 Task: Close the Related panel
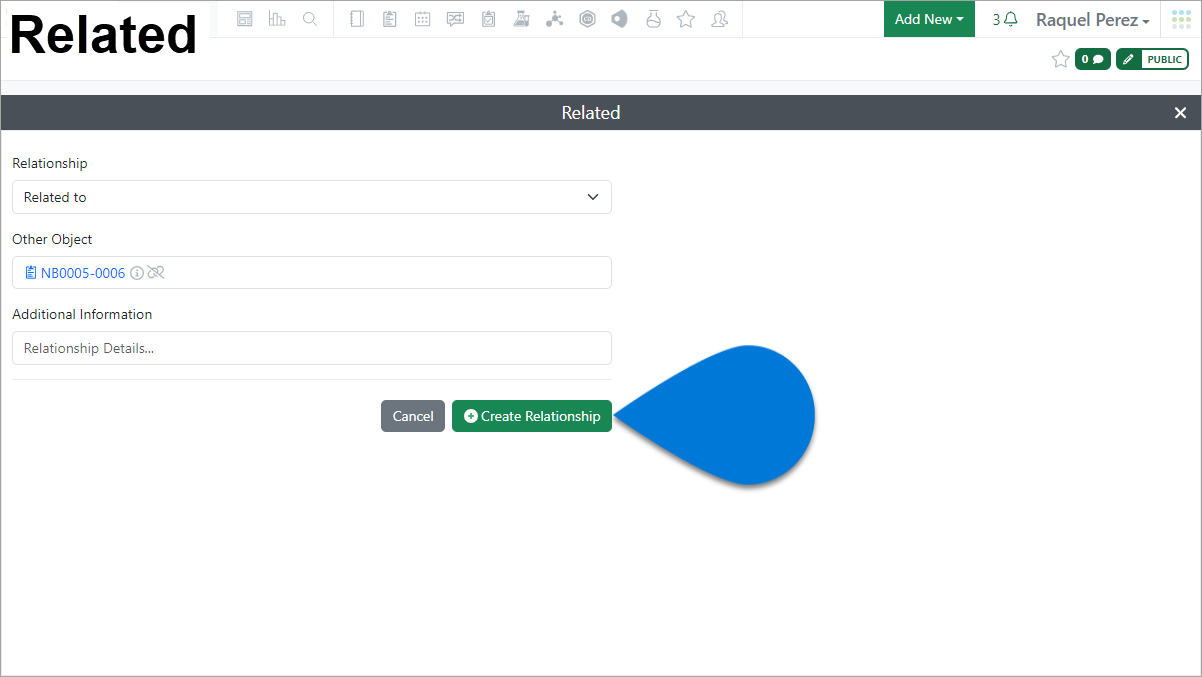click(1180, 113)
